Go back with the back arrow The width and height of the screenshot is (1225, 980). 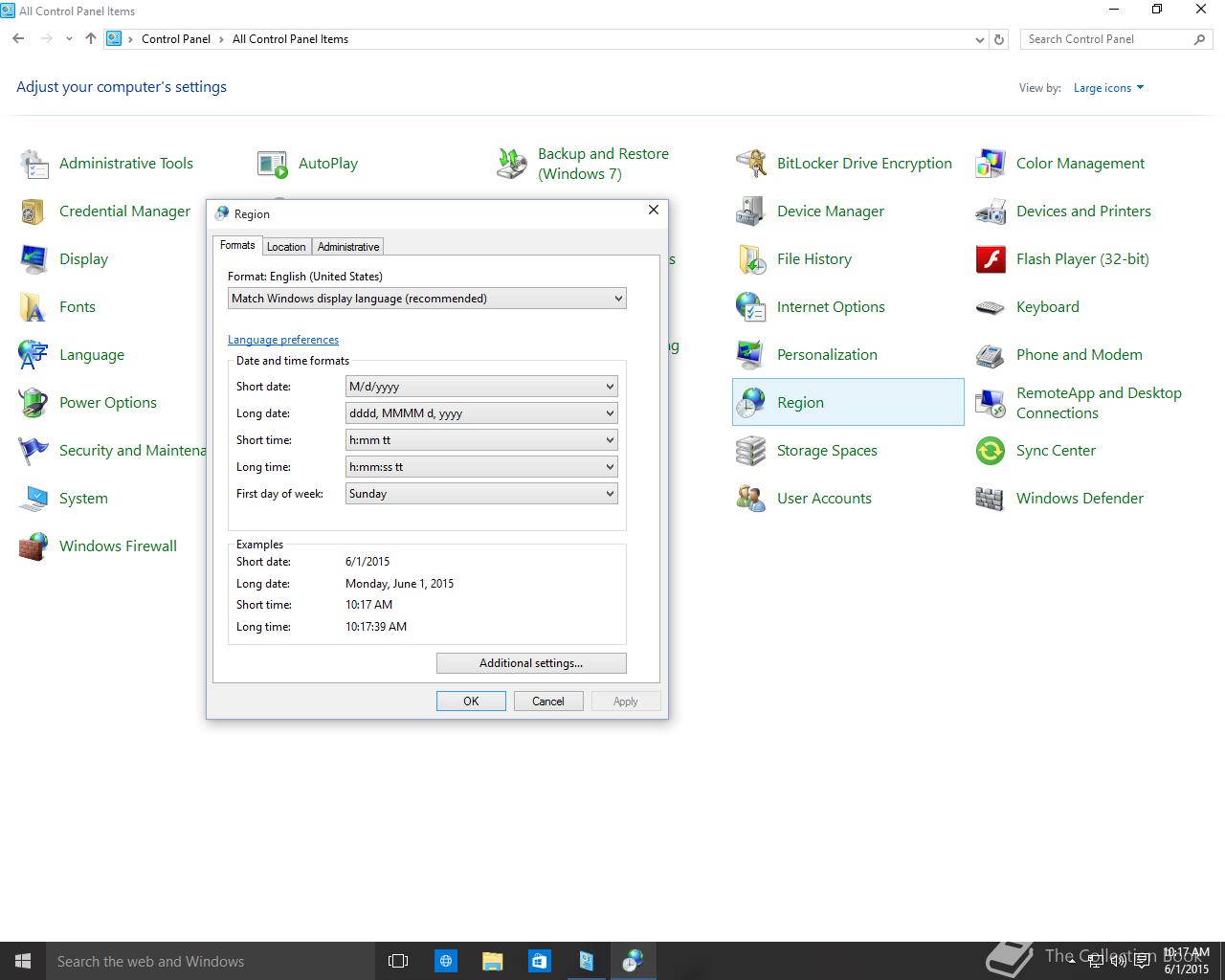(18, 39)
